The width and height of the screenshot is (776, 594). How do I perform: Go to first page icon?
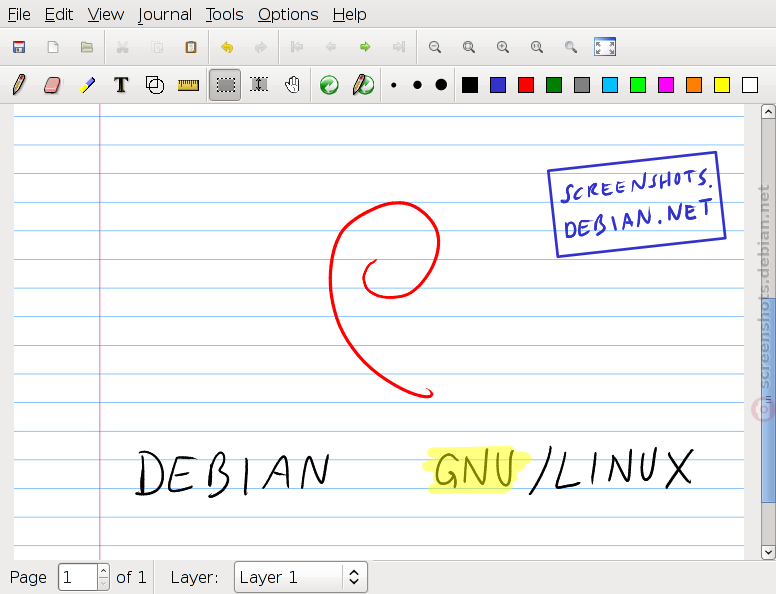pyautogui.click(x=297, y=47)
